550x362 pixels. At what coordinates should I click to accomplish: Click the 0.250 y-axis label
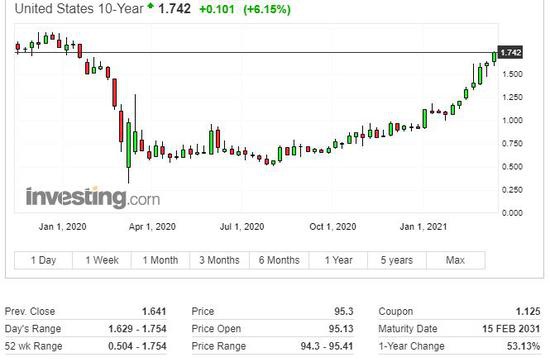[512, 190]
